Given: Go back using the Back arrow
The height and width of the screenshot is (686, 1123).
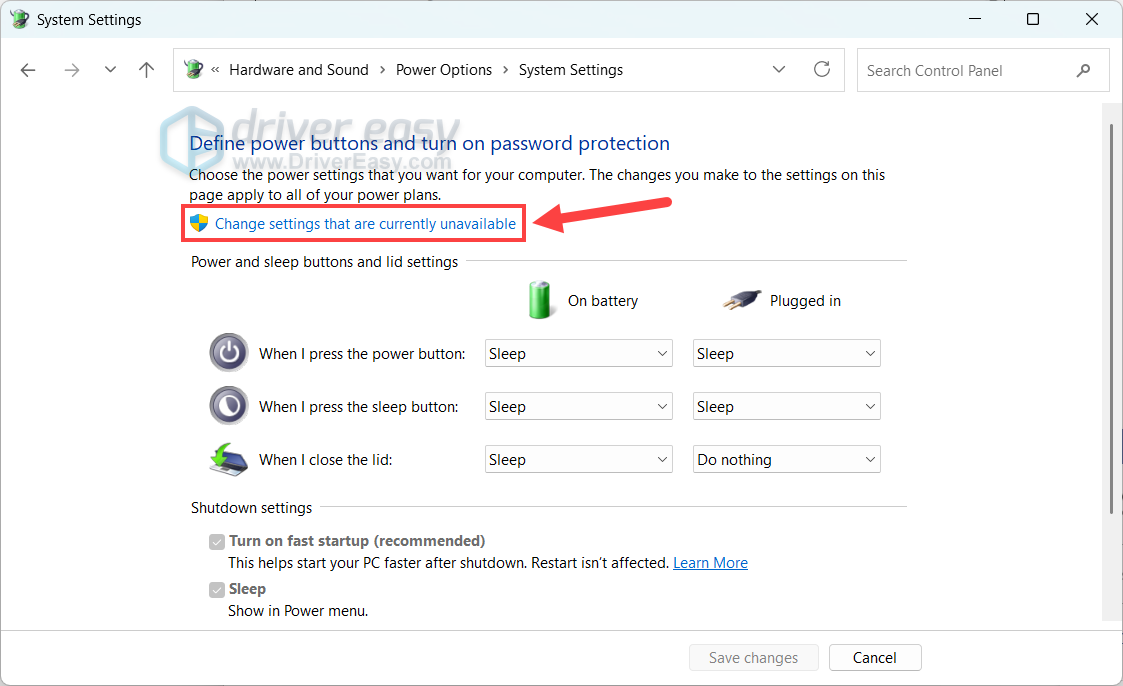Looking at the screenshot, I should (28, 70).
